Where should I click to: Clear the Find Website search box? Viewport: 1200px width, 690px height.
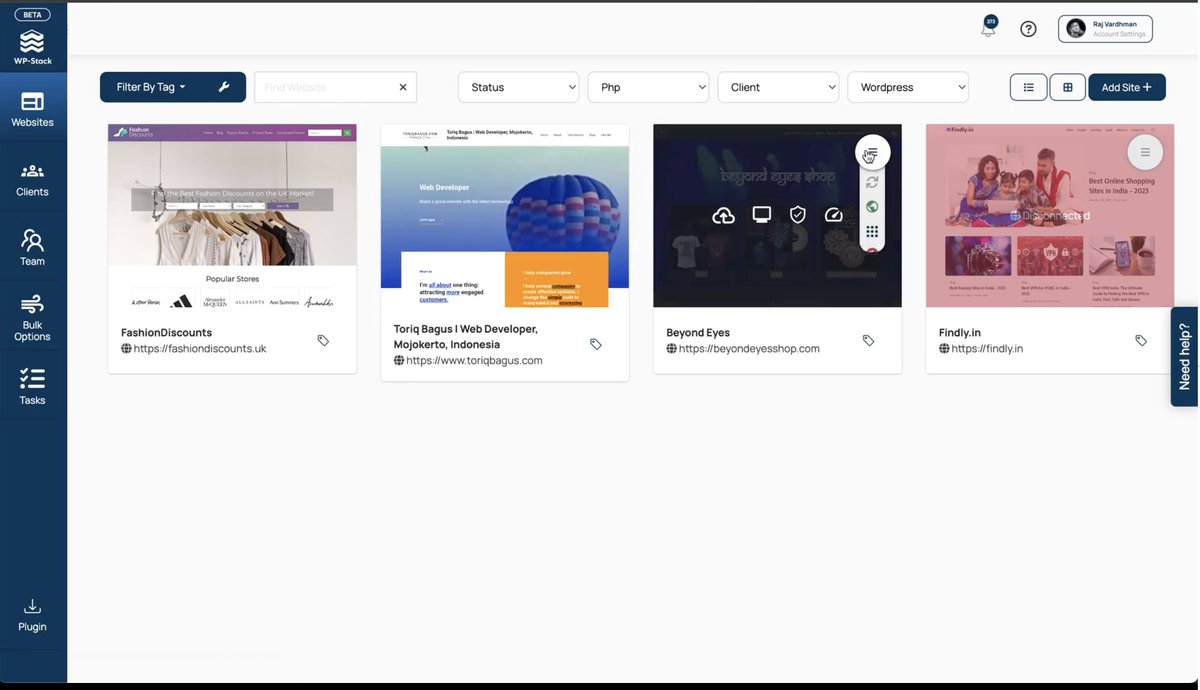point(403,87)
